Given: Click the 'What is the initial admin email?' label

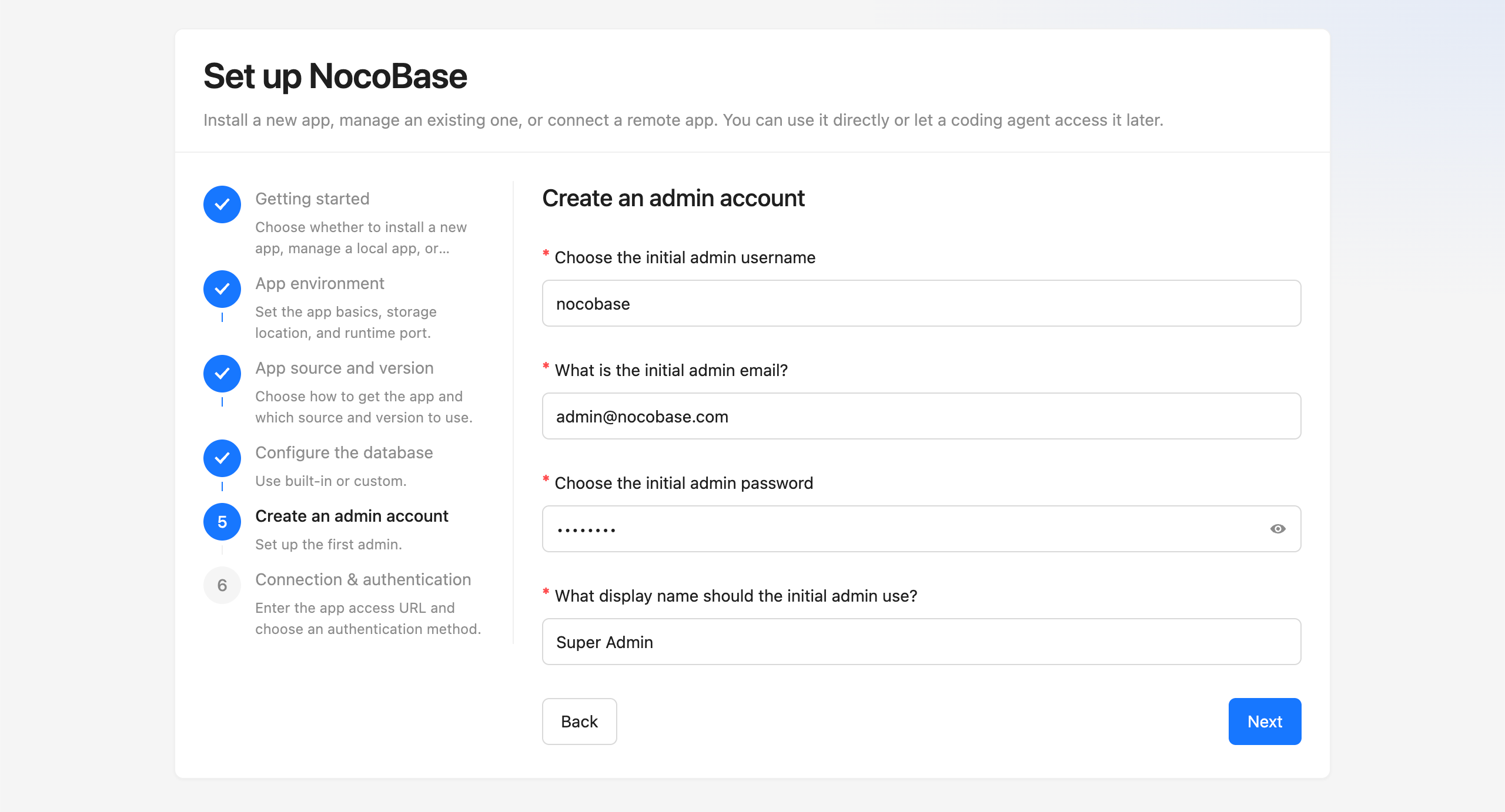Looking at the screenshot, I should coord(671,370).
